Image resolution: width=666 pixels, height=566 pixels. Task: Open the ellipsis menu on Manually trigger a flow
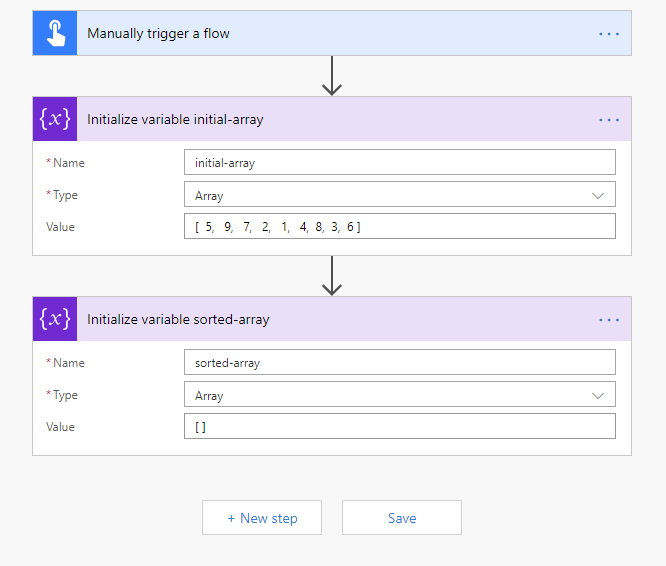click(609, 33)
